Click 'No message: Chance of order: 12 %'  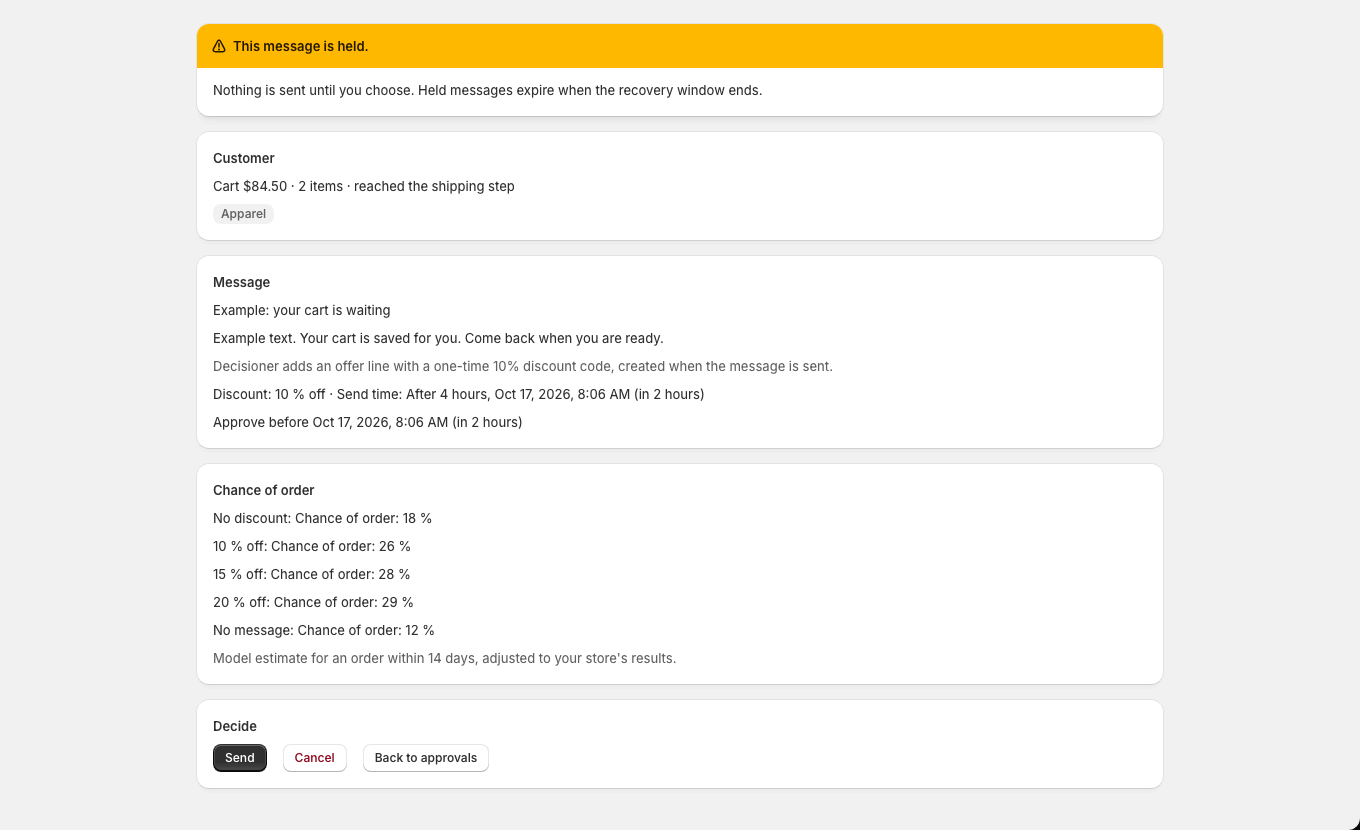pos(324,630)
